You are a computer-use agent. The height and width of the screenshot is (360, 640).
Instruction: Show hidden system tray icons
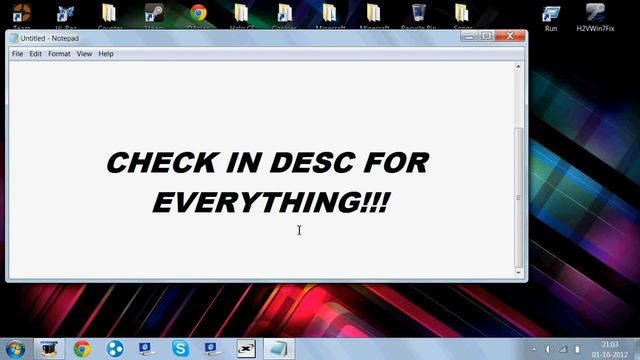tap(534, 349)
